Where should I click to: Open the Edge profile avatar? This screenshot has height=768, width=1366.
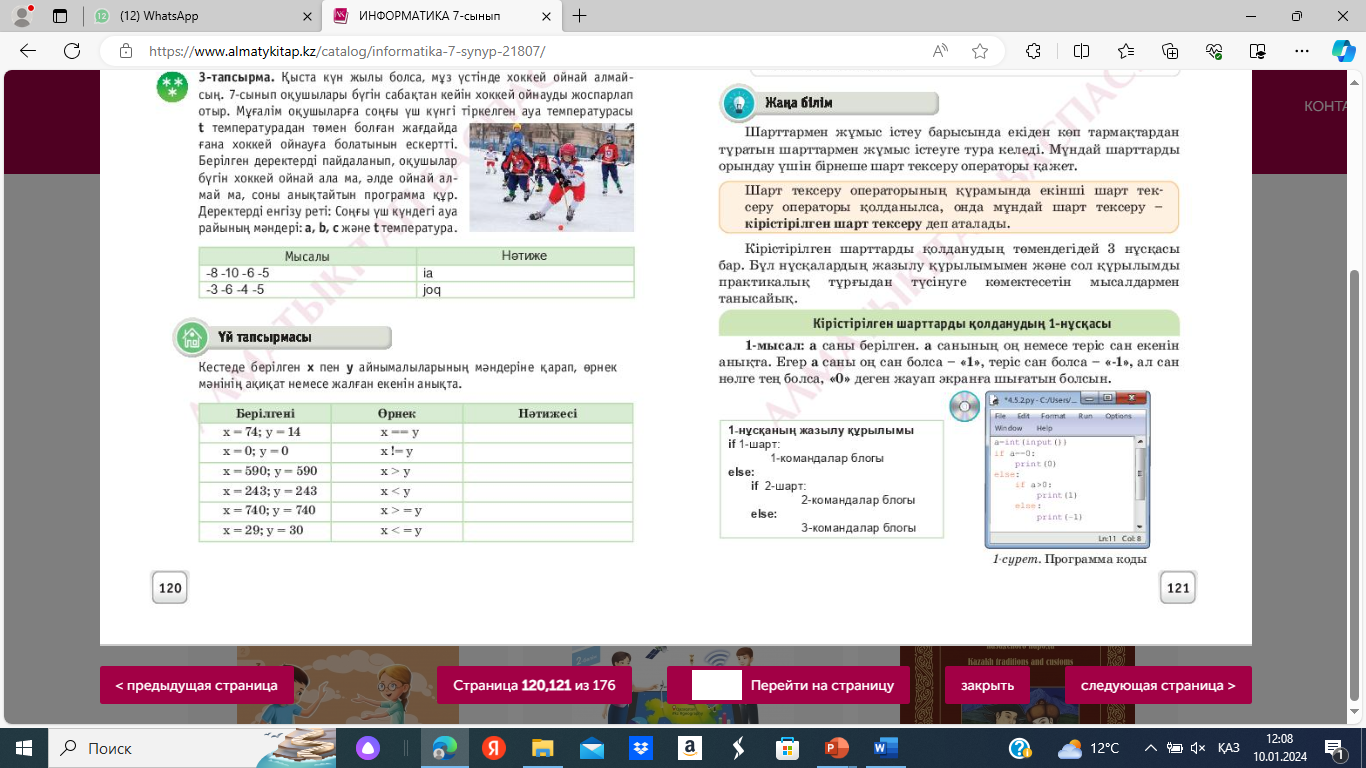click(22, 16)
